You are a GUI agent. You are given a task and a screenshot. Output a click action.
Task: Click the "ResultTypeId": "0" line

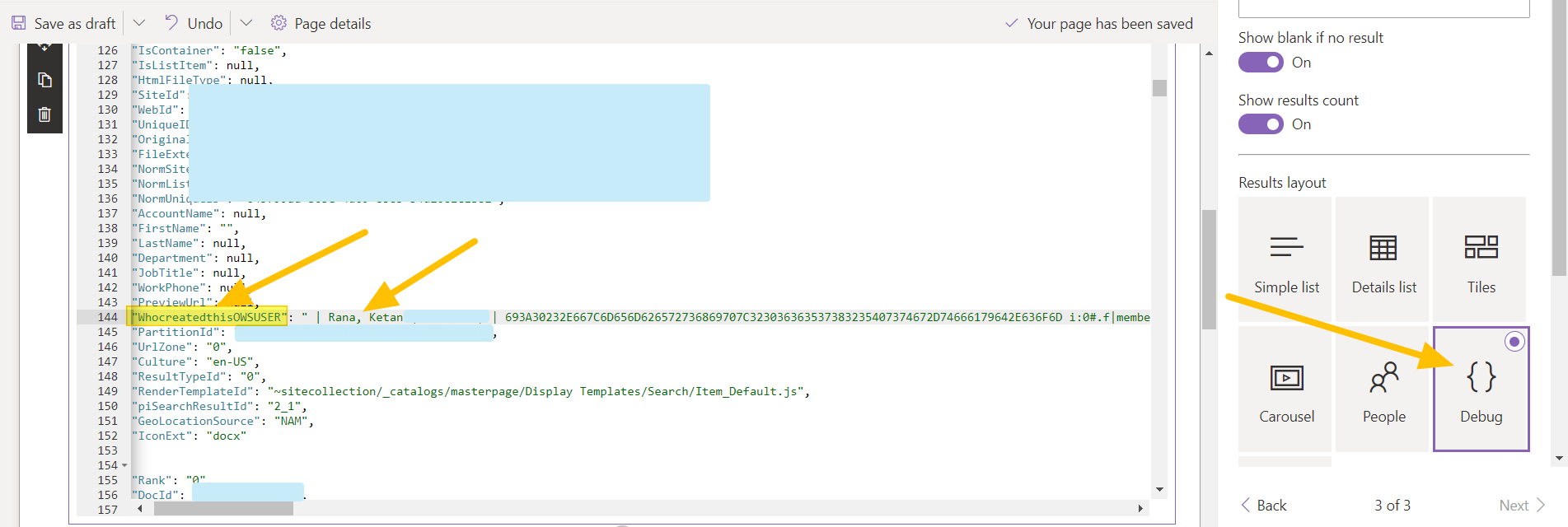pos(199,377)
